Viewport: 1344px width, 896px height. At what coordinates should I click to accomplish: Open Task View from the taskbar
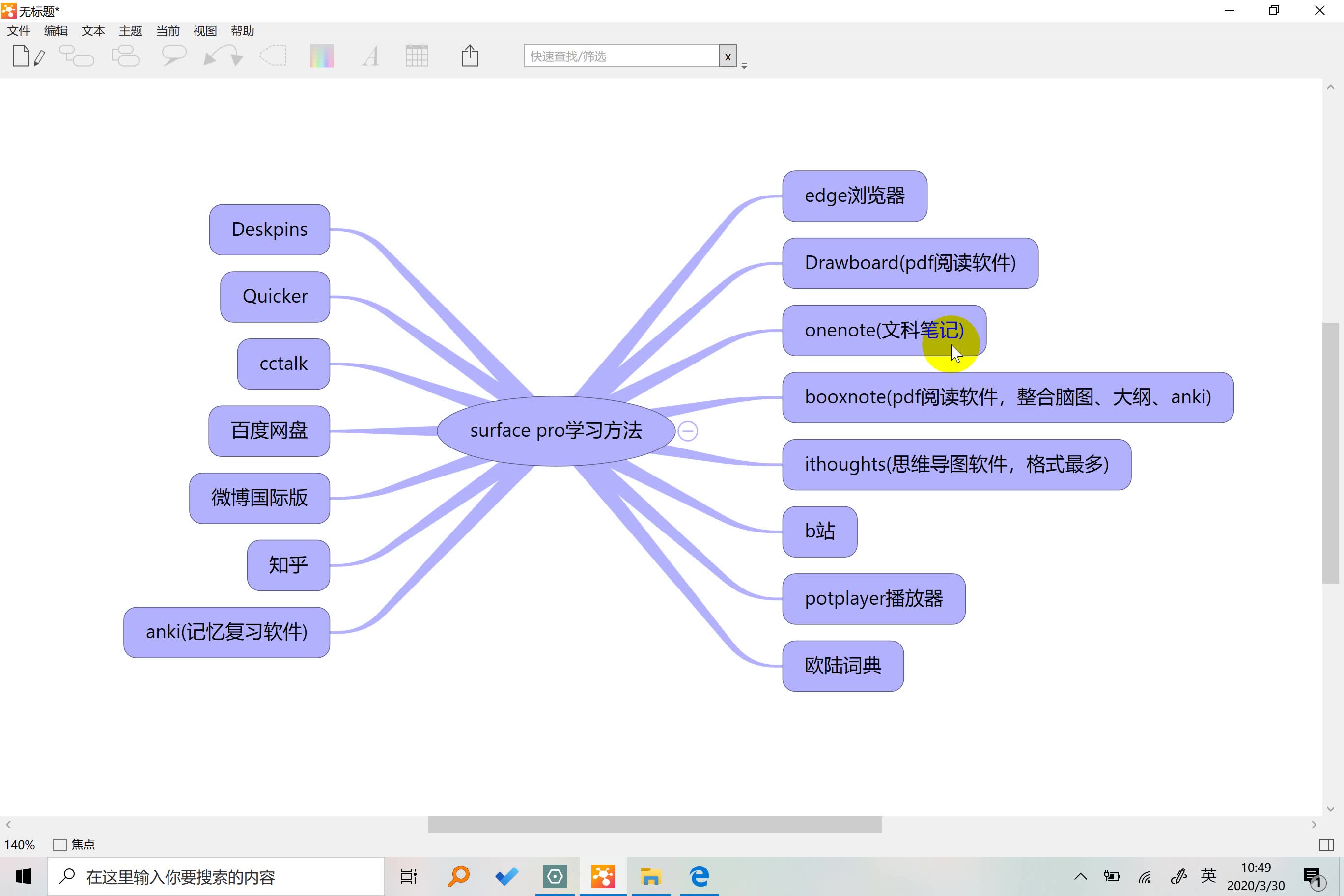408,876
